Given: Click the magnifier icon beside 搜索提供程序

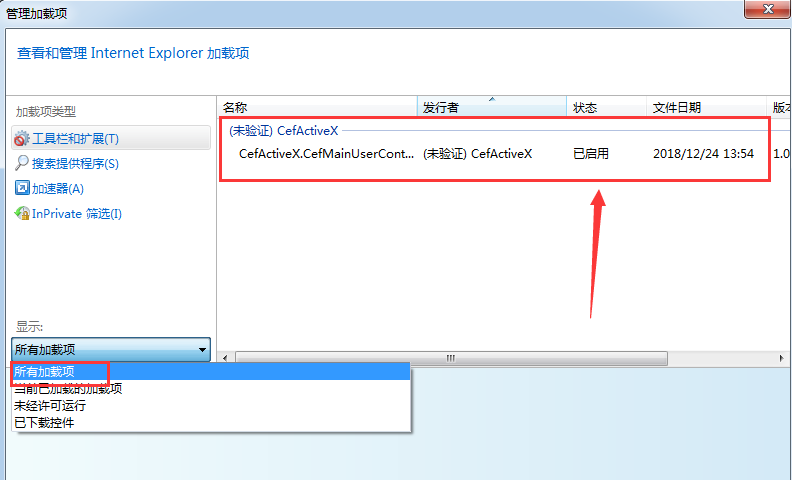Looking at the screenshot, I should tap(22, 163).
